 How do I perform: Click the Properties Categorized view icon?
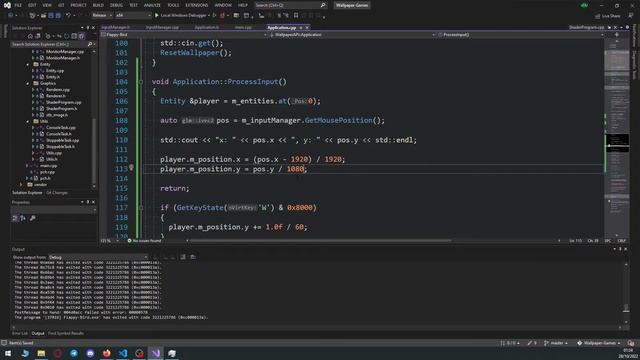coord(15,218)
